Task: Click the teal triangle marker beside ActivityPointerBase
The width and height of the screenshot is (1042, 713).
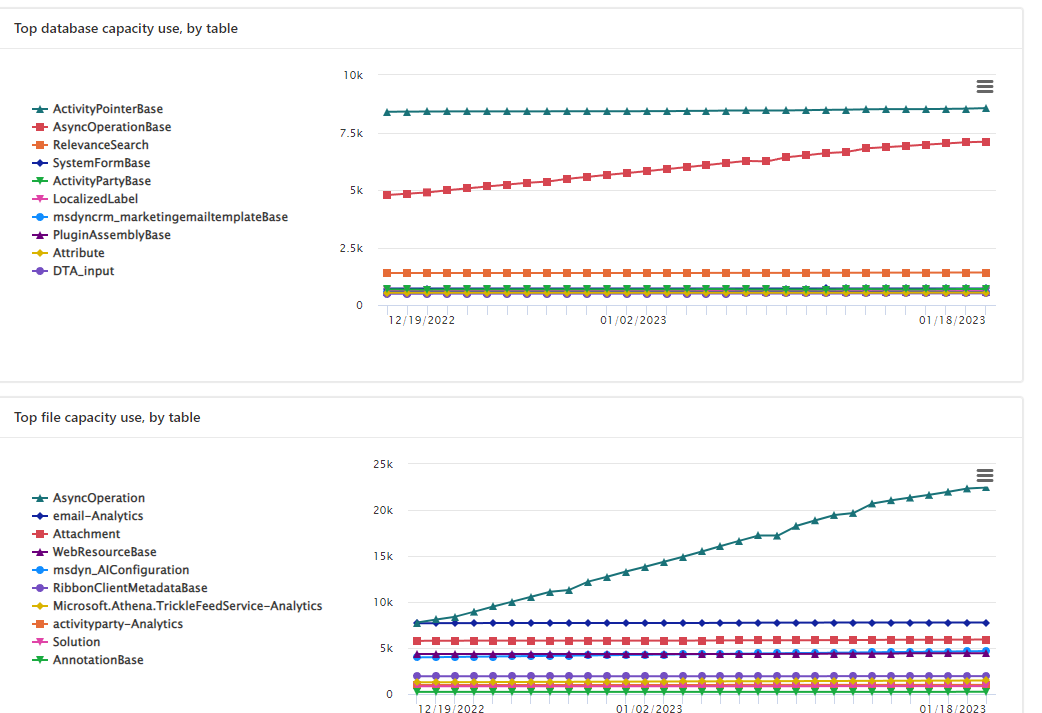Action: [x=40, y=109]
